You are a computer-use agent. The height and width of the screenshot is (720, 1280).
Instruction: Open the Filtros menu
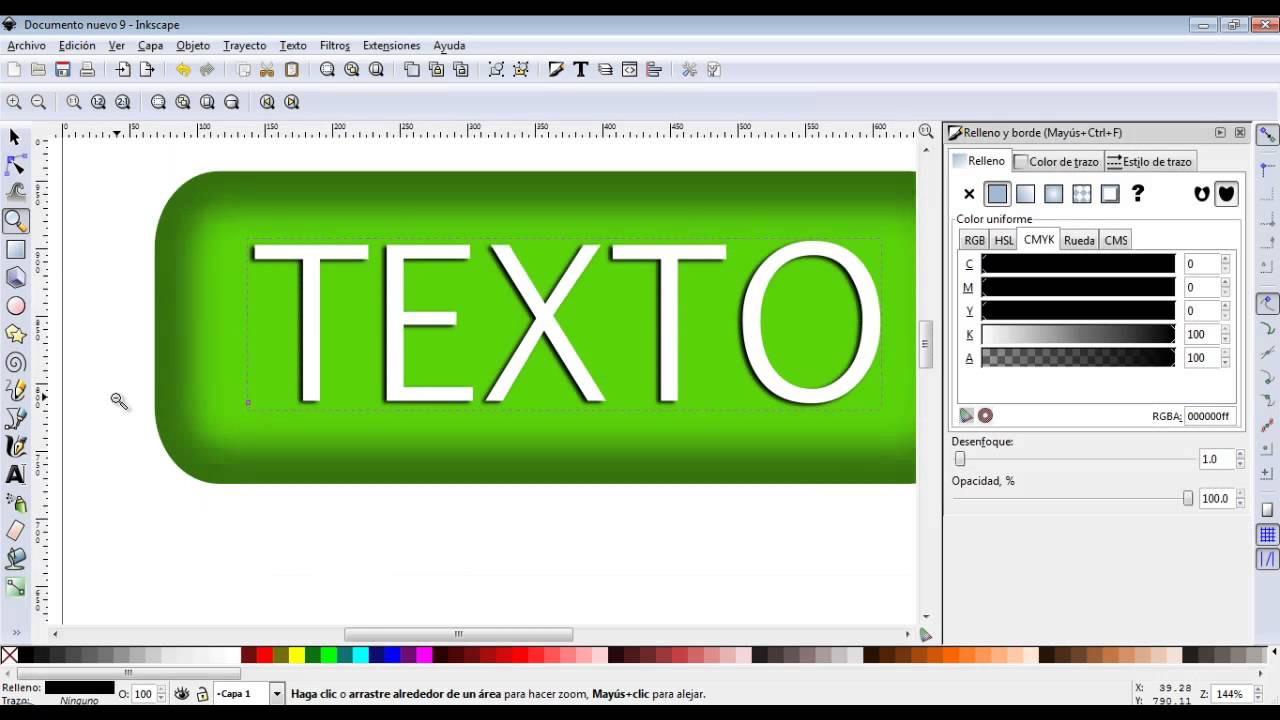click(x=335, y=45)
